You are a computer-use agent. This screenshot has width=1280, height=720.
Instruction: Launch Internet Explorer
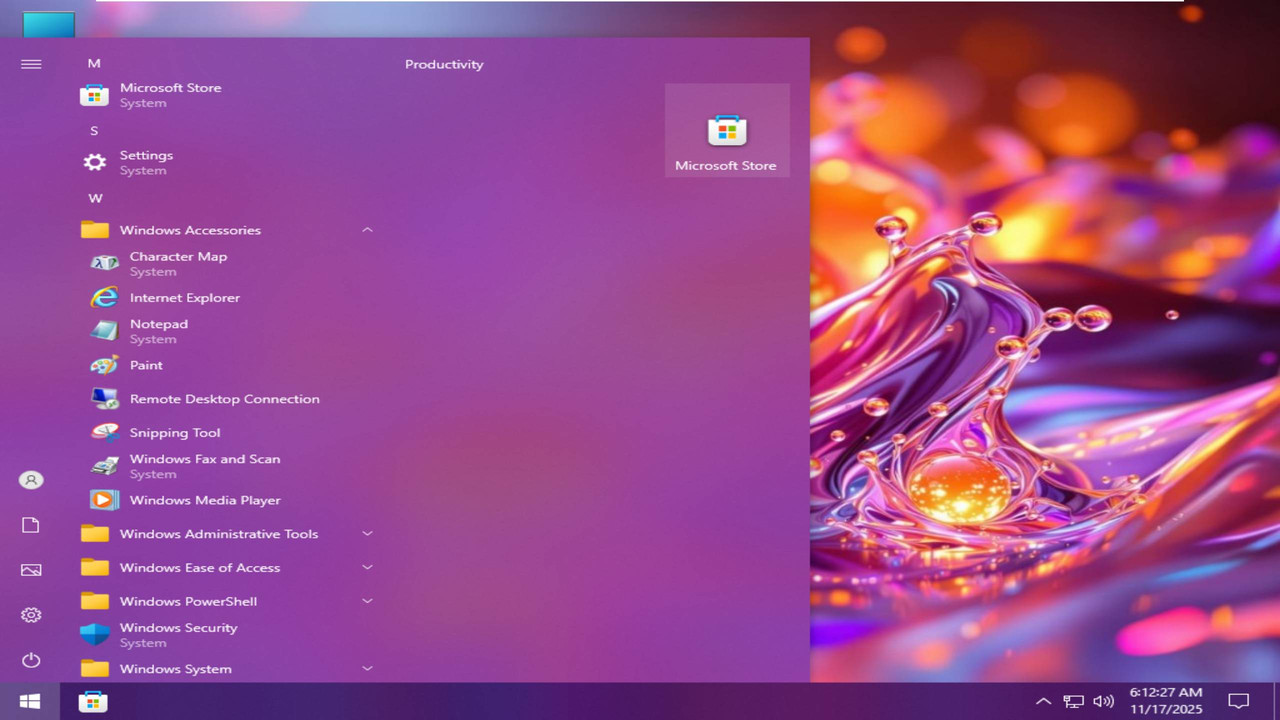coord(228,297)
